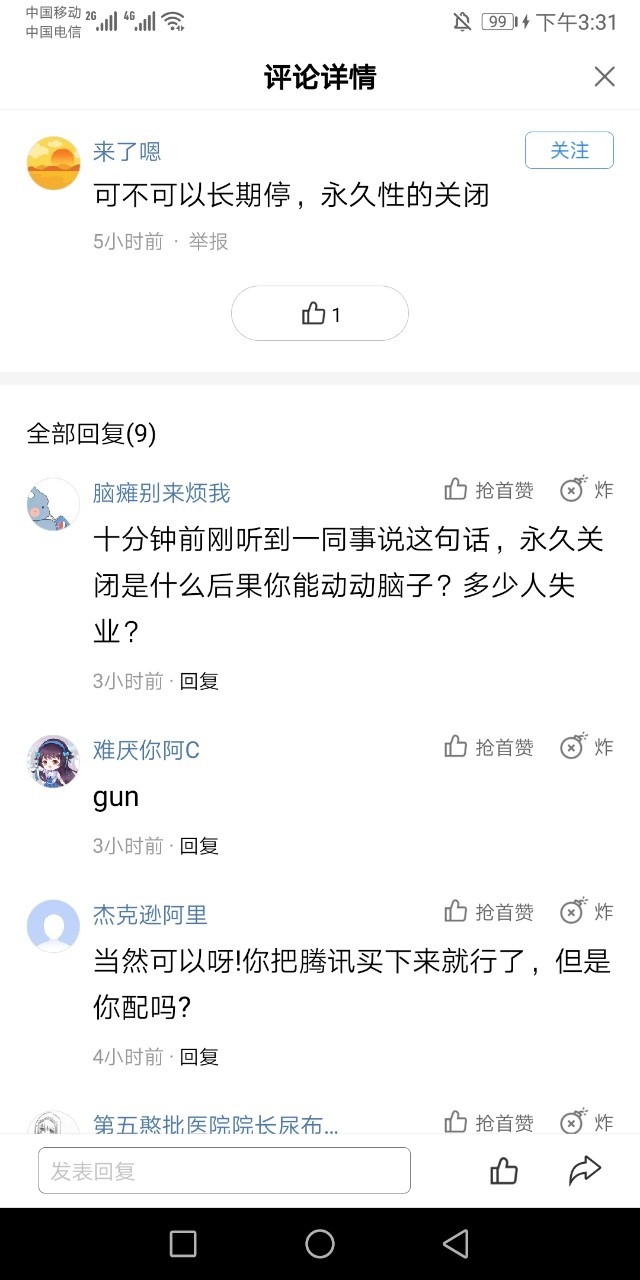Image resolution: width=640 pixels, height=1280 pixels.
Task: Tap 回复 under the gun comment
Action: (x=199, y=846)
